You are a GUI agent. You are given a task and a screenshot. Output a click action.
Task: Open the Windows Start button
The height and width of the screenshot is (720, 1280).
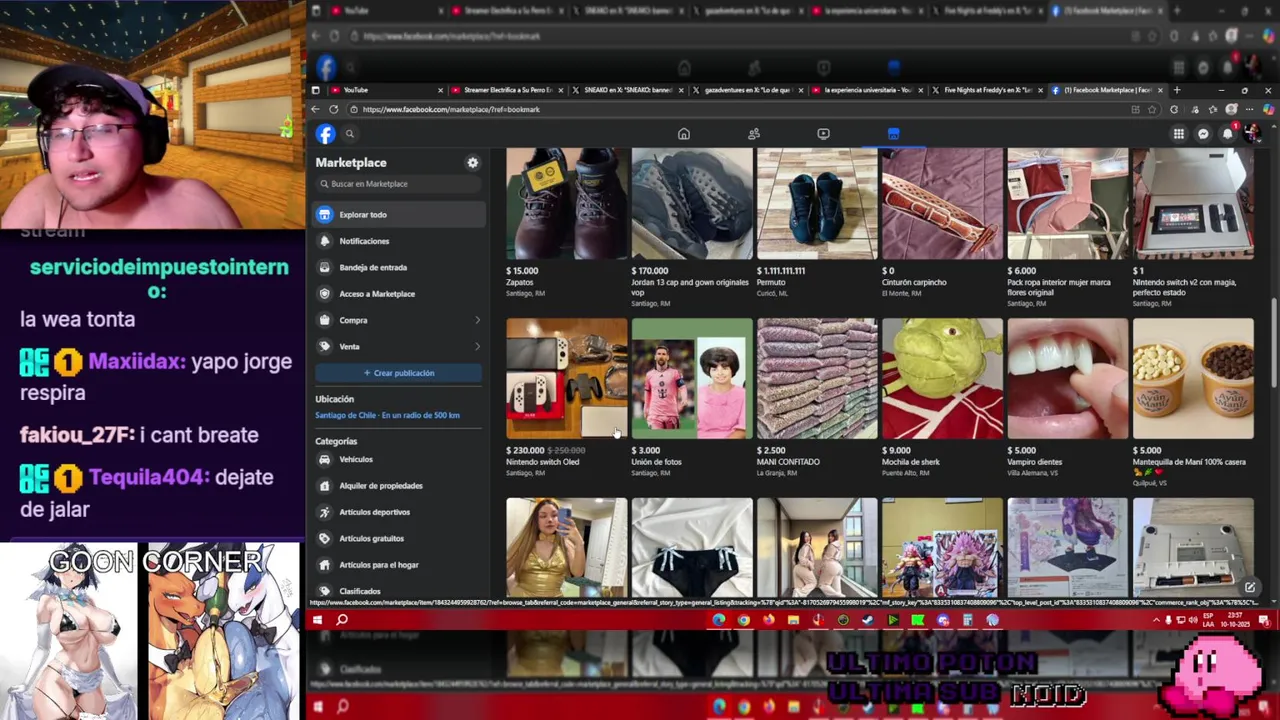pyautogui.click(x=317, y=620)
